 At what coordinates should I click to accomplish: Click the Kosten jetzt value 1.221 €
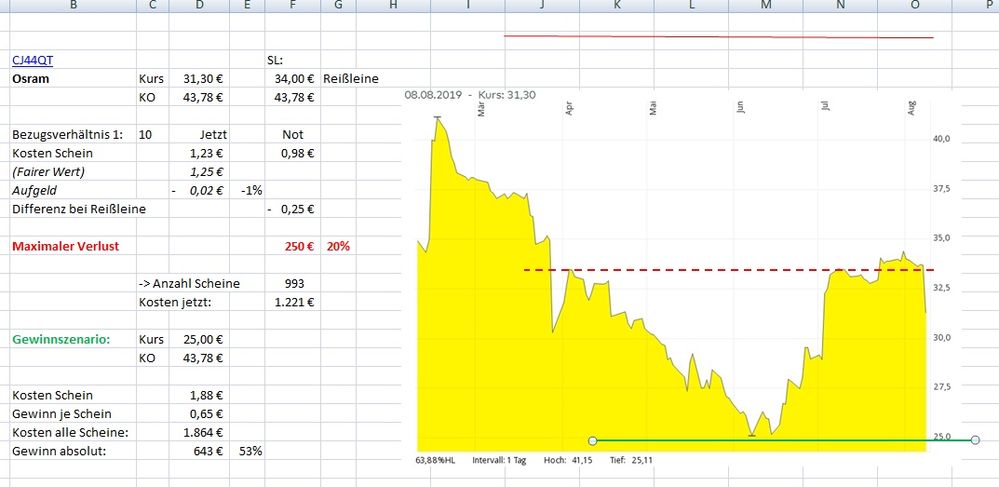292,302
